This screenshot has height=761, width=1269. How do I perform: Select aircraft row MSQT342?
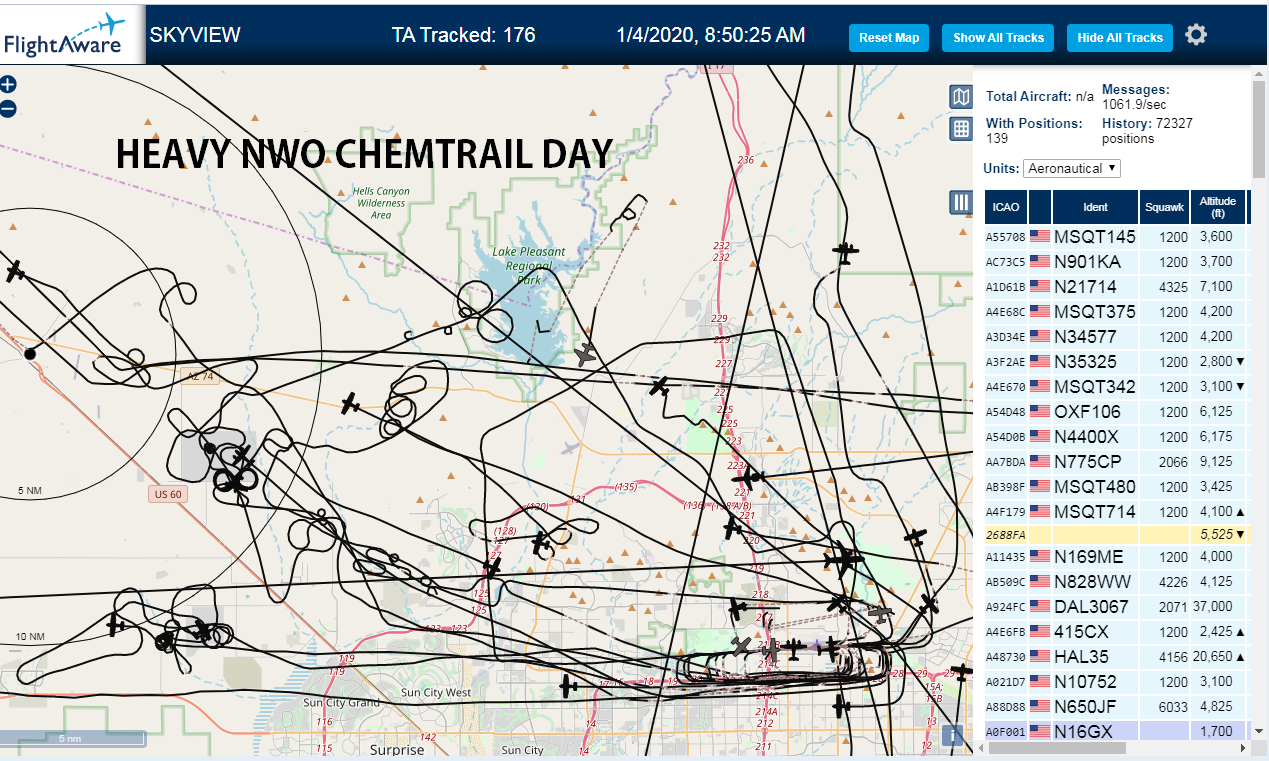[1116, 387]
